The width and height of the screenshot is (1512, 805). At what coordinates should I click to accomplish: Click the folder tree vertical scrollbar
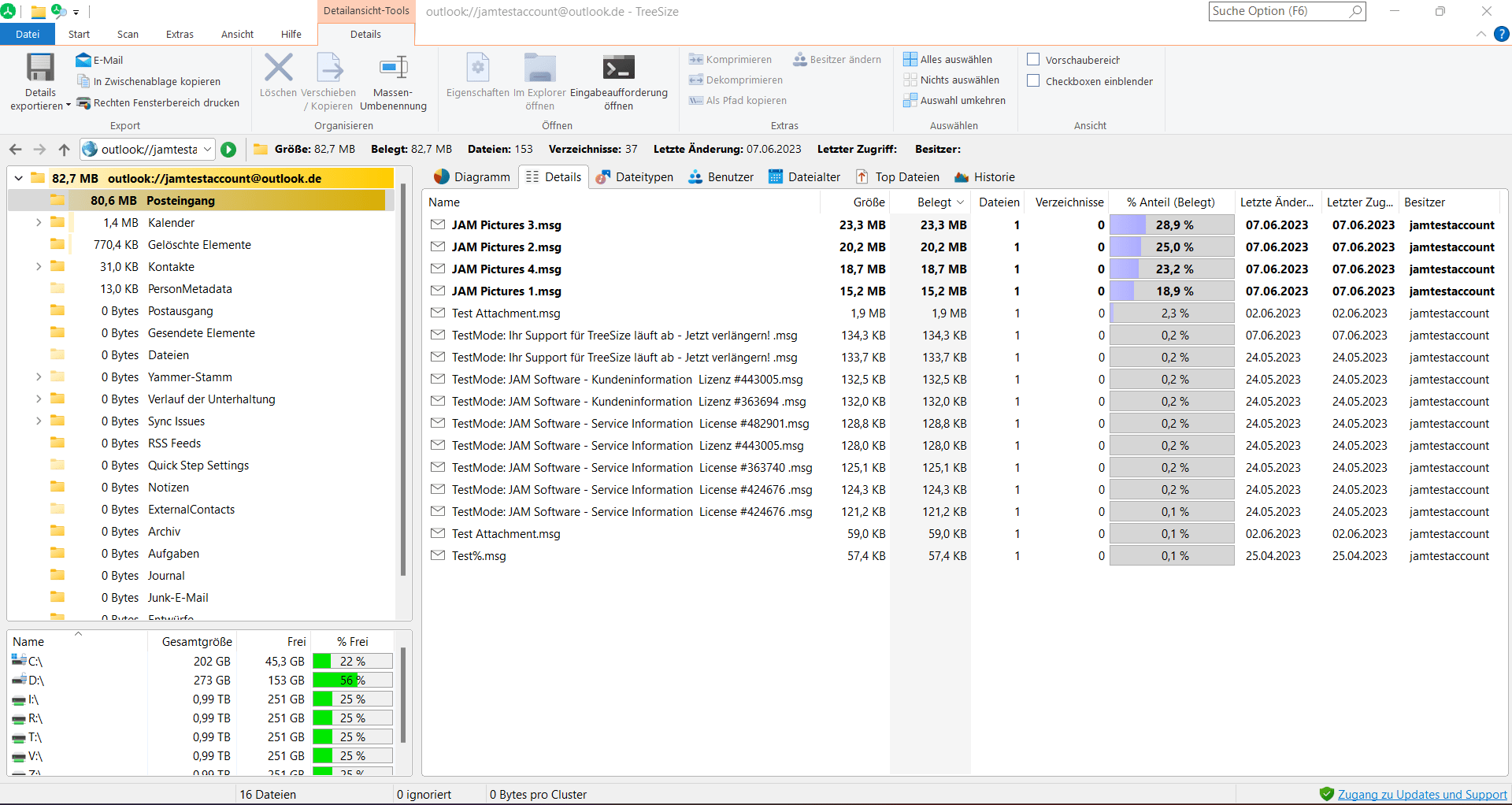[x=403, y=378]
